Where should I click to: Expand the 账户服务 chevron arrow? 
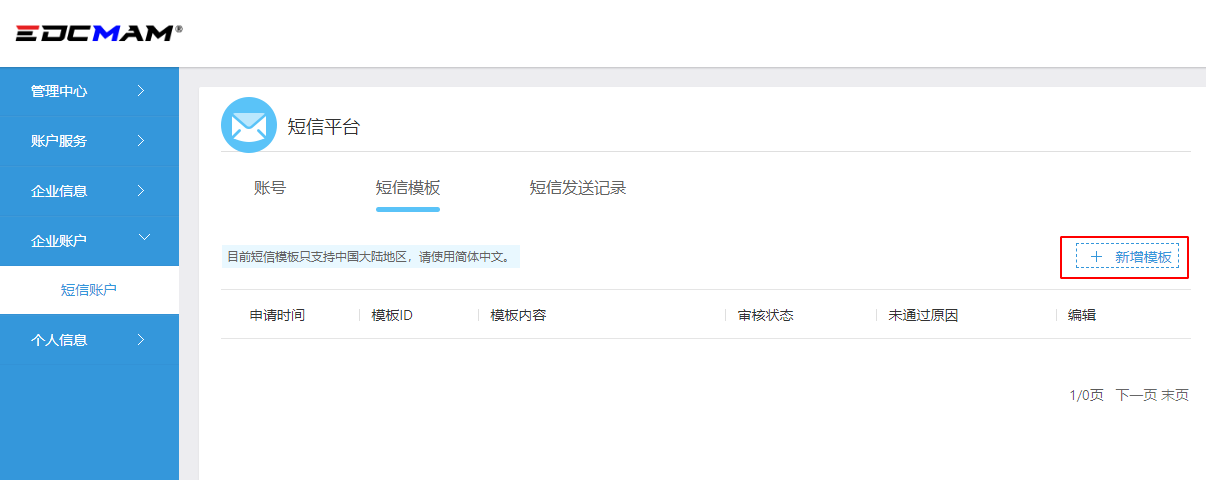141,141
